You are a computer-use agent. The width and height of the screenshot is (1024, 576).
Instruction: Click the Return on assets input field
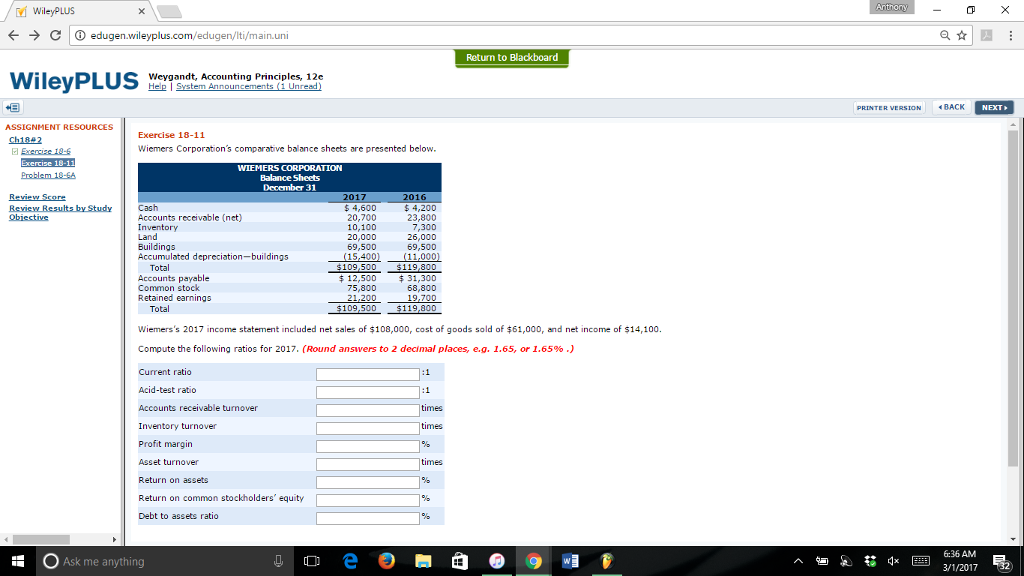pos(368,482)
